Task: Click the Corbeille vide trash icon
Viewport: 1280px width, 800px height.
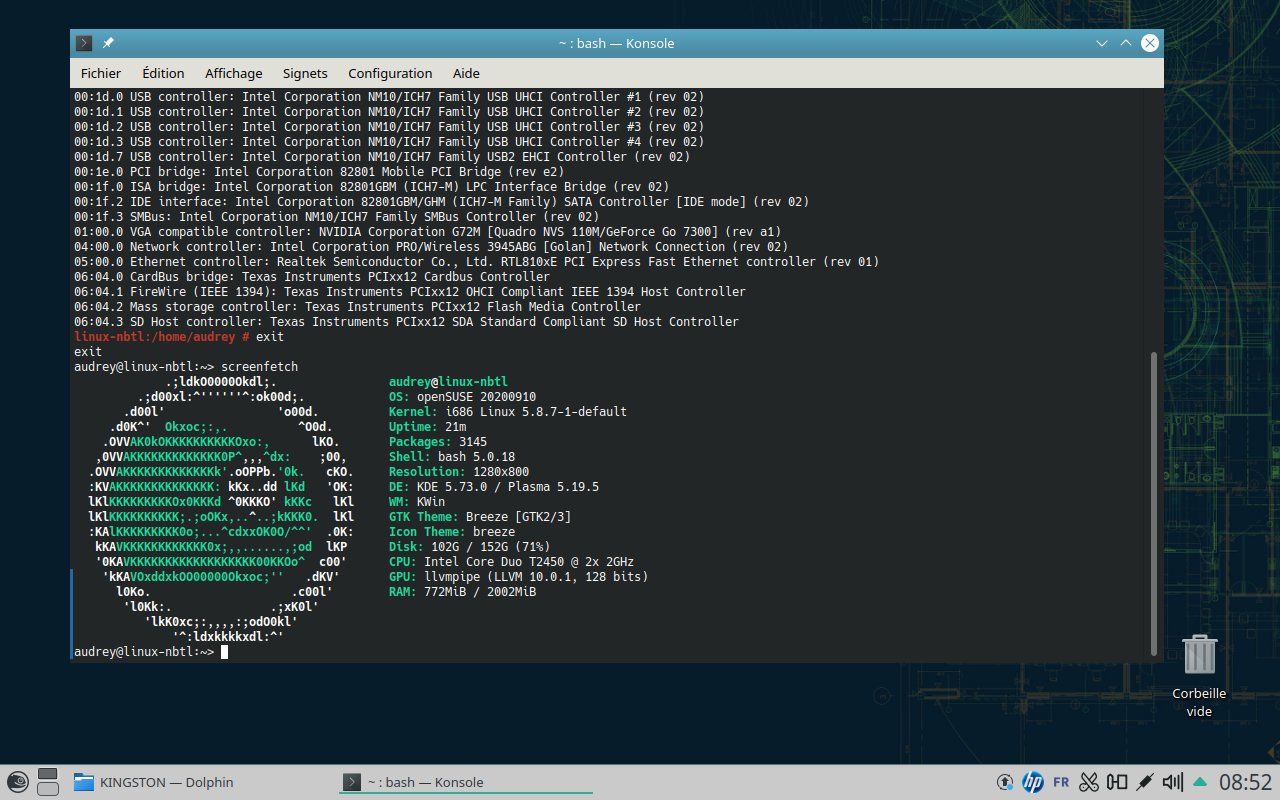Action: click(1198, 655)
